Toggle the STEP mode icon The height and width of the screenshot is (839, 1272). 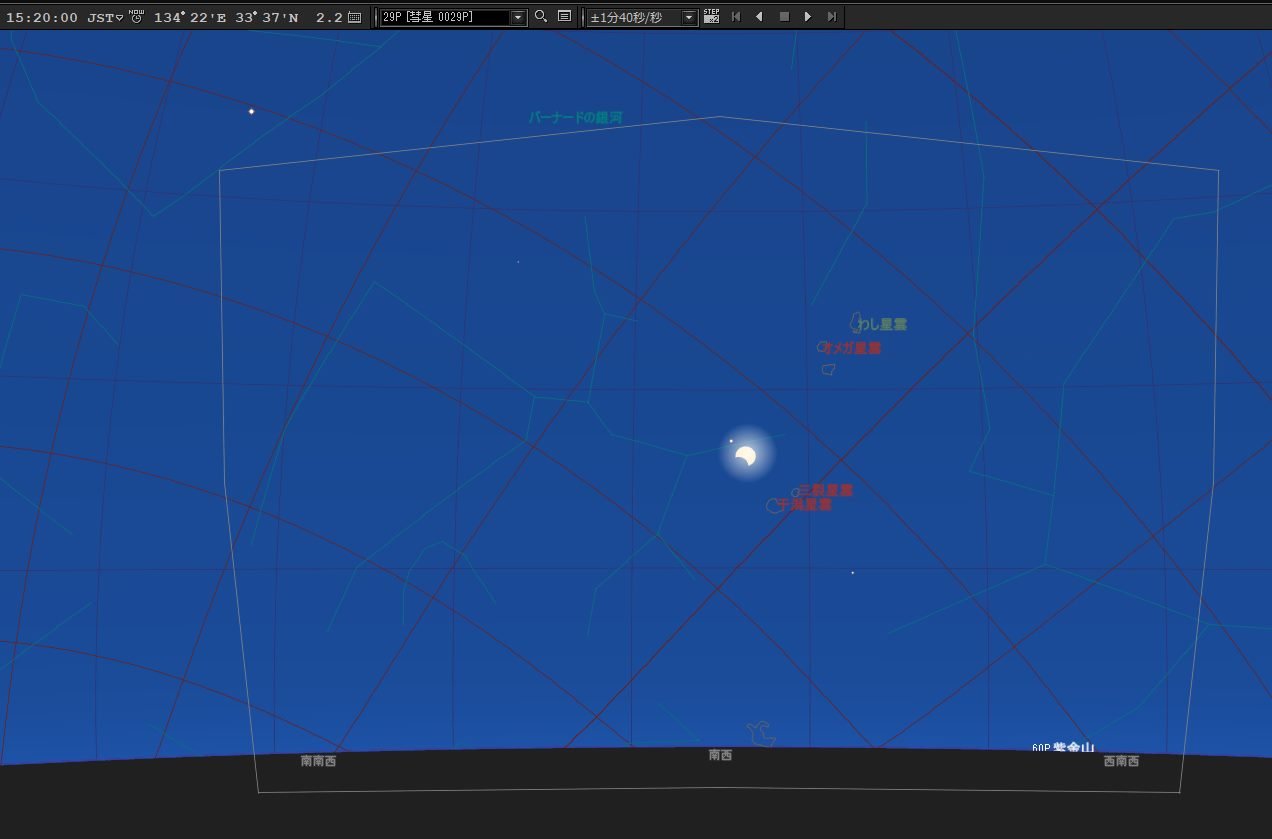click(x=711, y=16)
